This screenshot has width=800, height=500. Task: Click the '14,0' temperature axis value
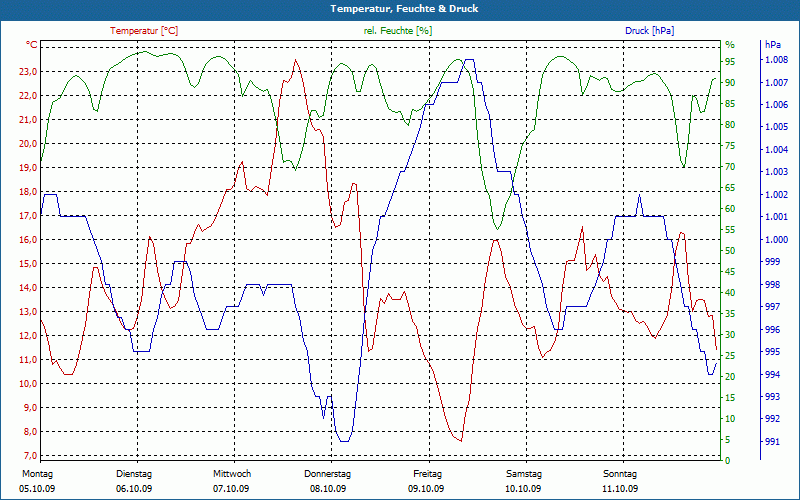28,288
